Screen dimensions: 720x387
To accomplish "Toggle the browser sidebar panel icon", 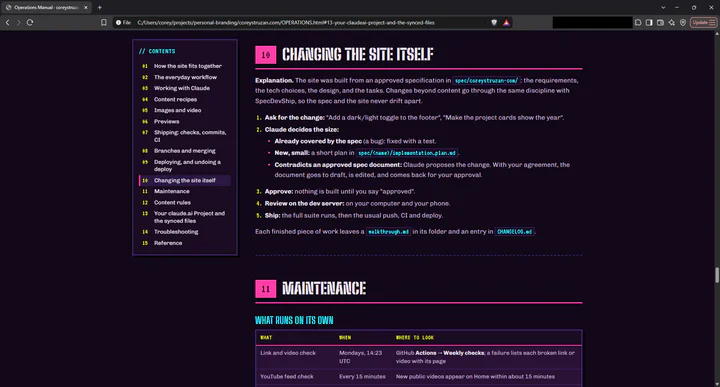I will [649, 22].
